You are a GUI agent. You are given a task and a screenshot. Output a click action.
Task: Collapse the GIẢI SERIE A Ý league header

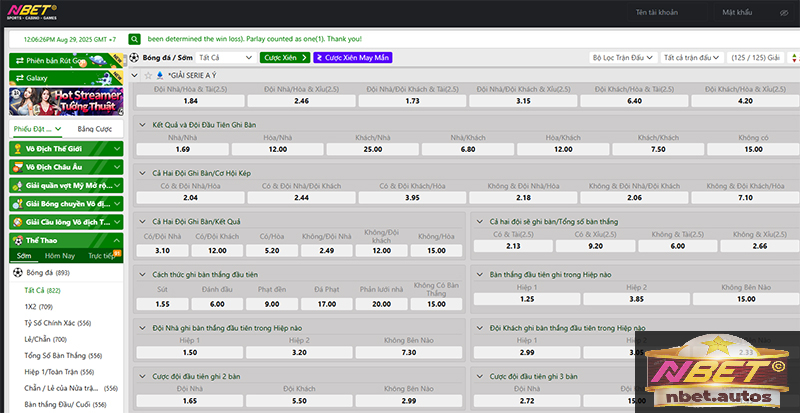[x=136, y=76]
